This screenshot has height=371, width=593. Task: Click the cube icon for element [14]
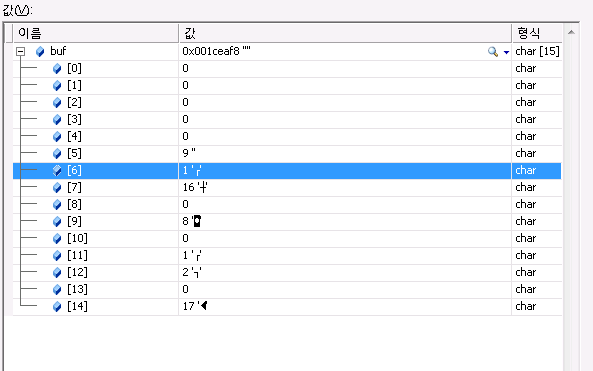(57, 306)
